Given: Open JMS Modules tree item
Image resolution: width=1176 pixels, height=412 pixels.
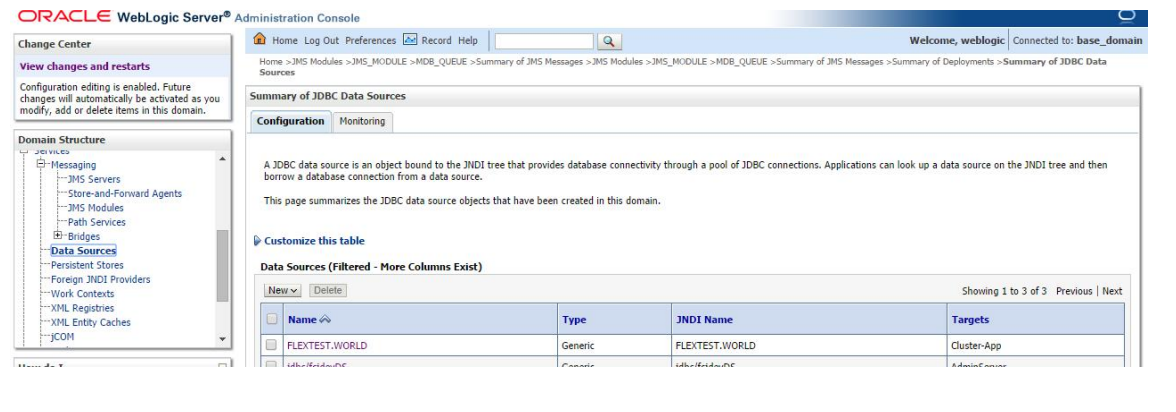Looking at the screenshot, I should point(95,208).
